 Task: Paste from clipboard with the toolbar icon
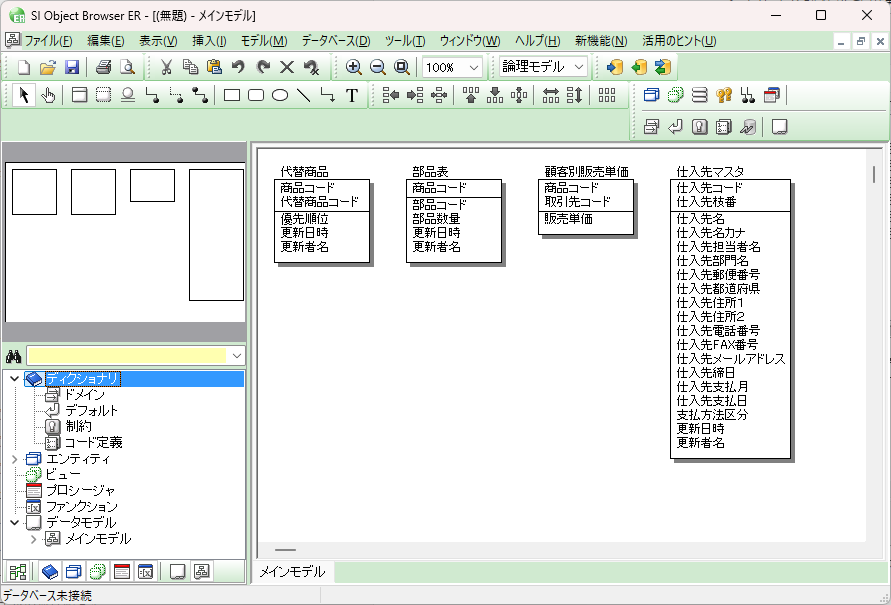tap(214, 67)
